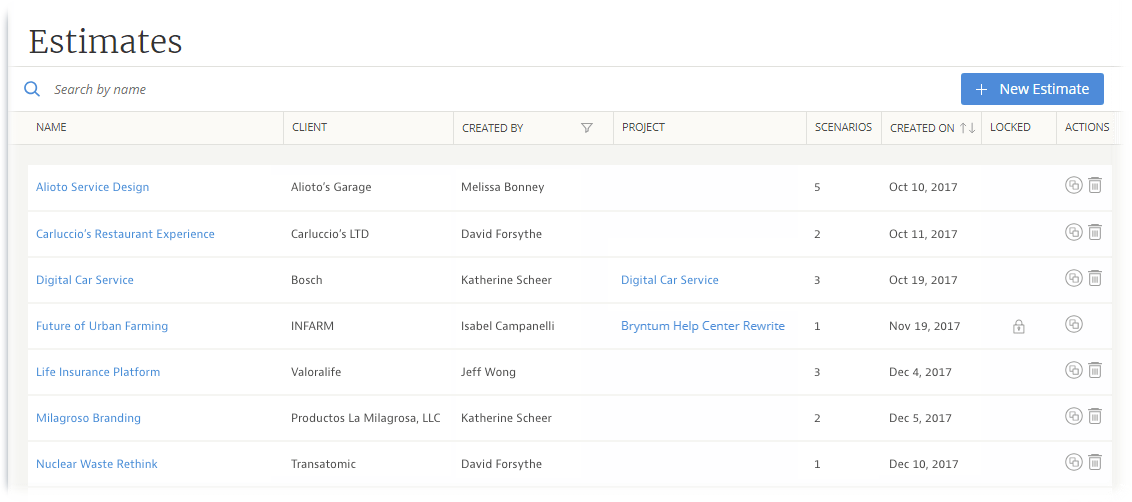Click the Oct 19, 2017 date
The height and width of the screenshot is (502, 1132).
[923, 280]
